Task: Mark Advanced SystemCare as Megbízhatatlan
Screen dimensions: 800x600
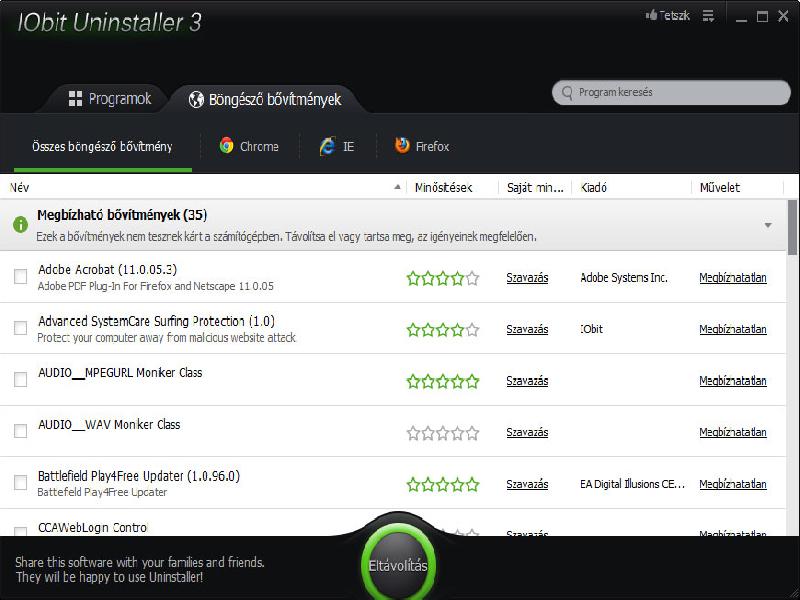Action: click(x=733, y=330)
